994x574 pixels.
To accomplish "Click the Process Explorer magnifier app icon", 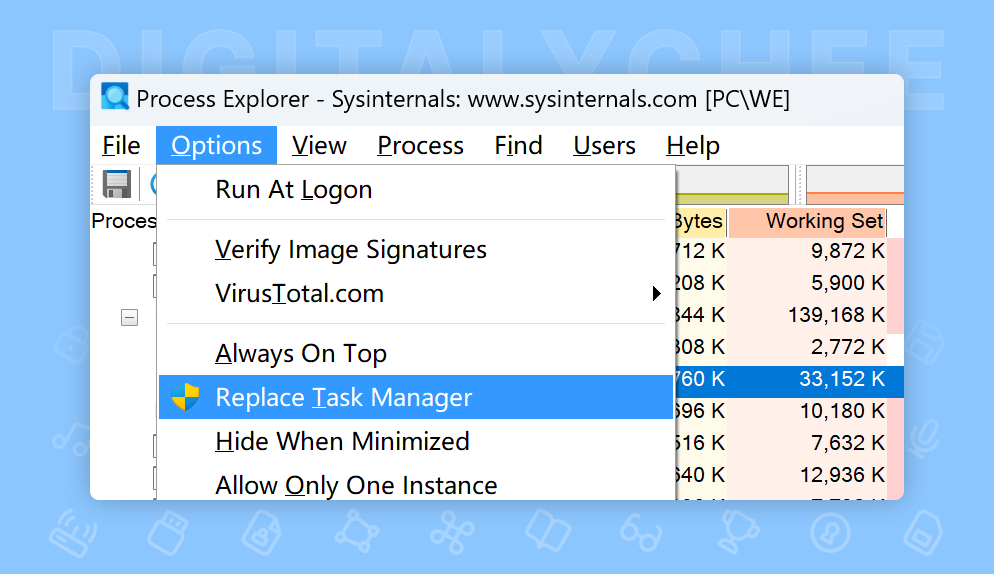I will (115, 96).
